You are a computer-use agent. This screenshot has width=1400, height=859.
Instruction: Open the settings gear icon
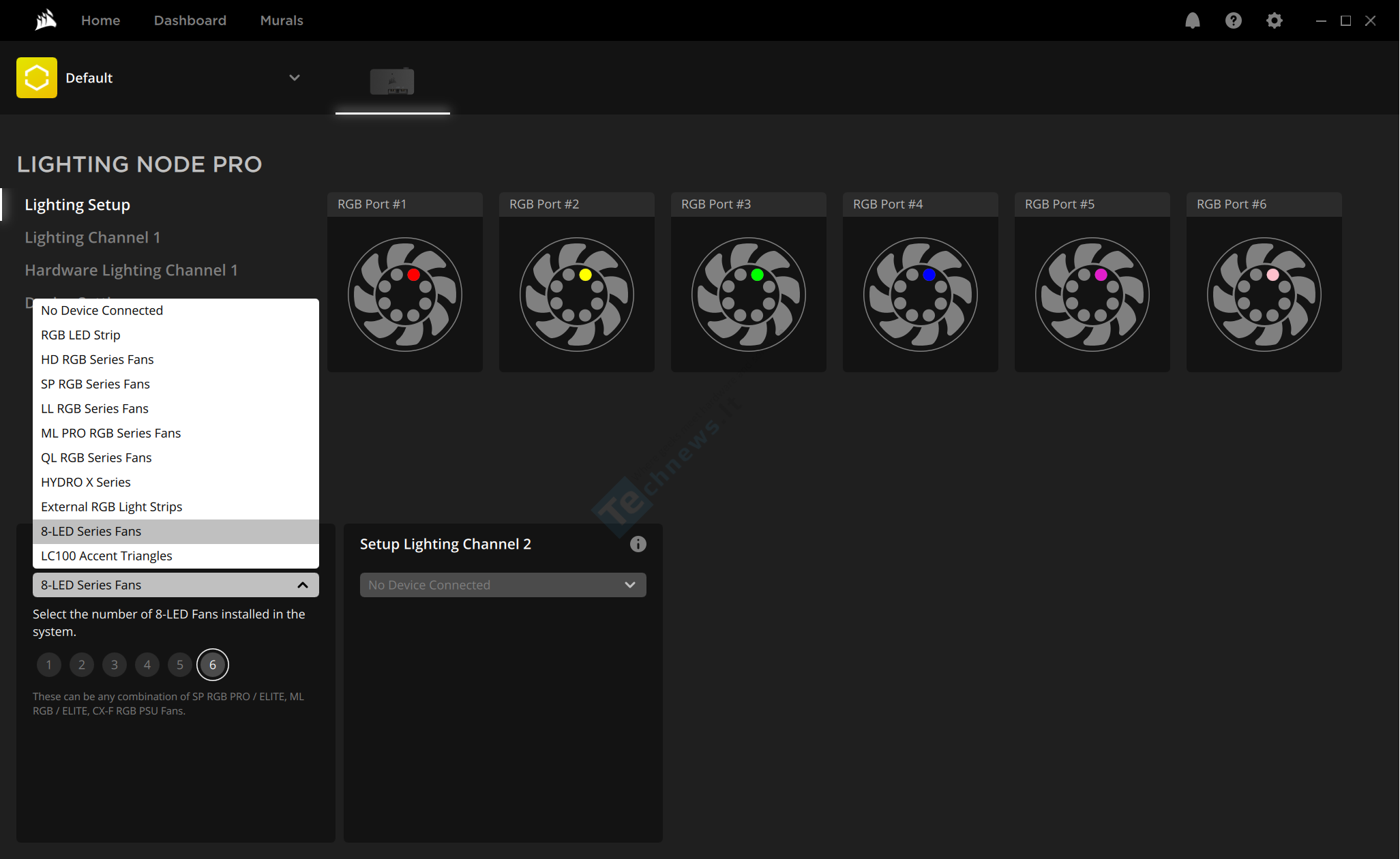(1274, 20)
